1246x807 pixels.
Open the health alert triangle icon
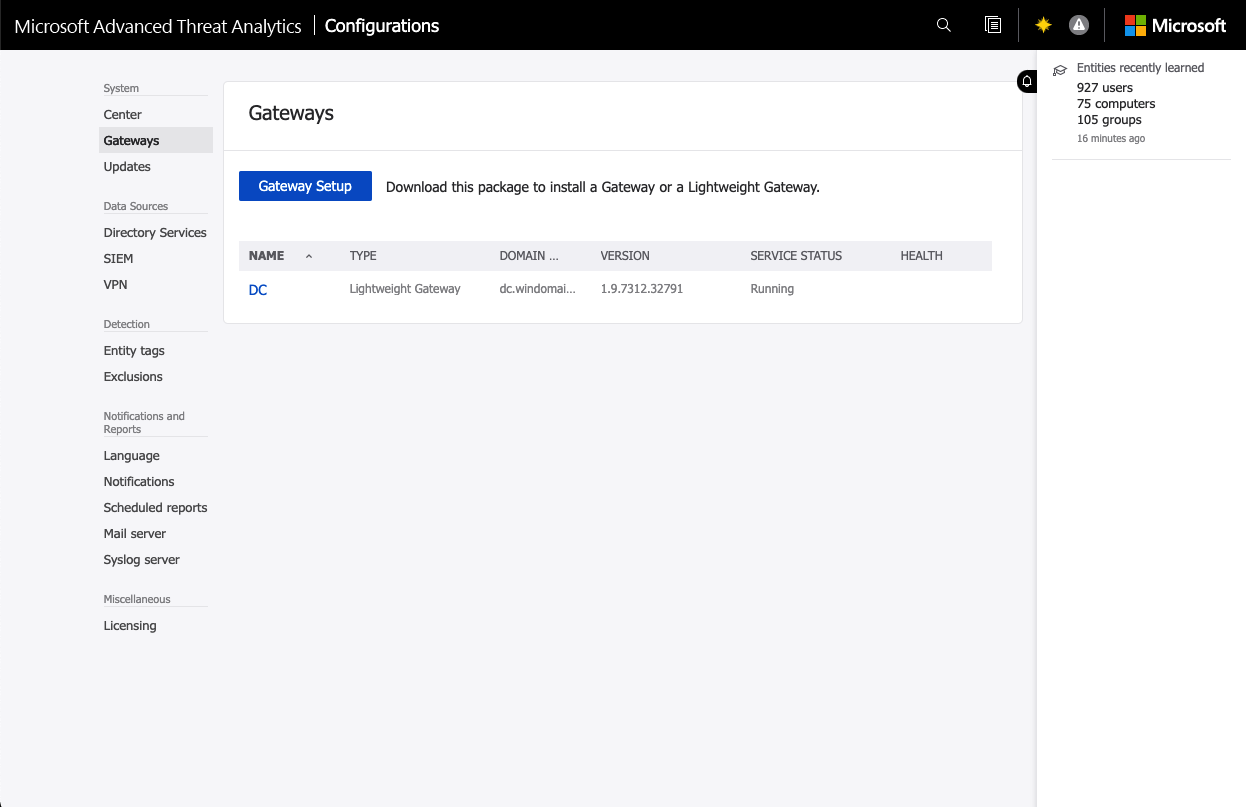[1078, 25]
